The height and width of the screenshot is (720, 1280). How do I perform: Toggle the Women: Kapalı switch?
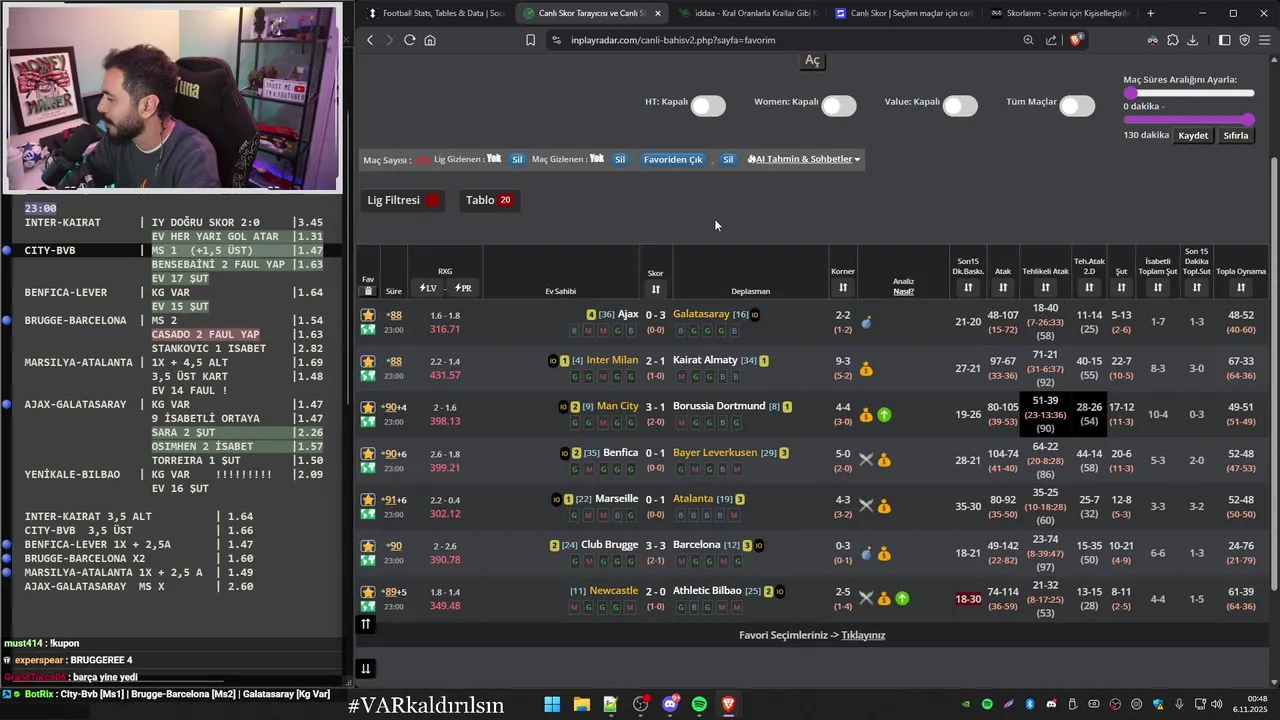[x=839, y=106]
